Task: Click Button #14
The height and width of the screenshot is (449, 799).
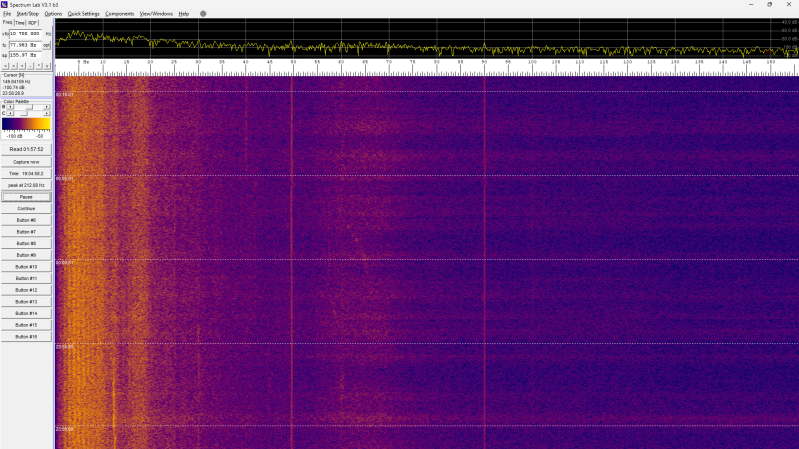Action: click(26, 313)
